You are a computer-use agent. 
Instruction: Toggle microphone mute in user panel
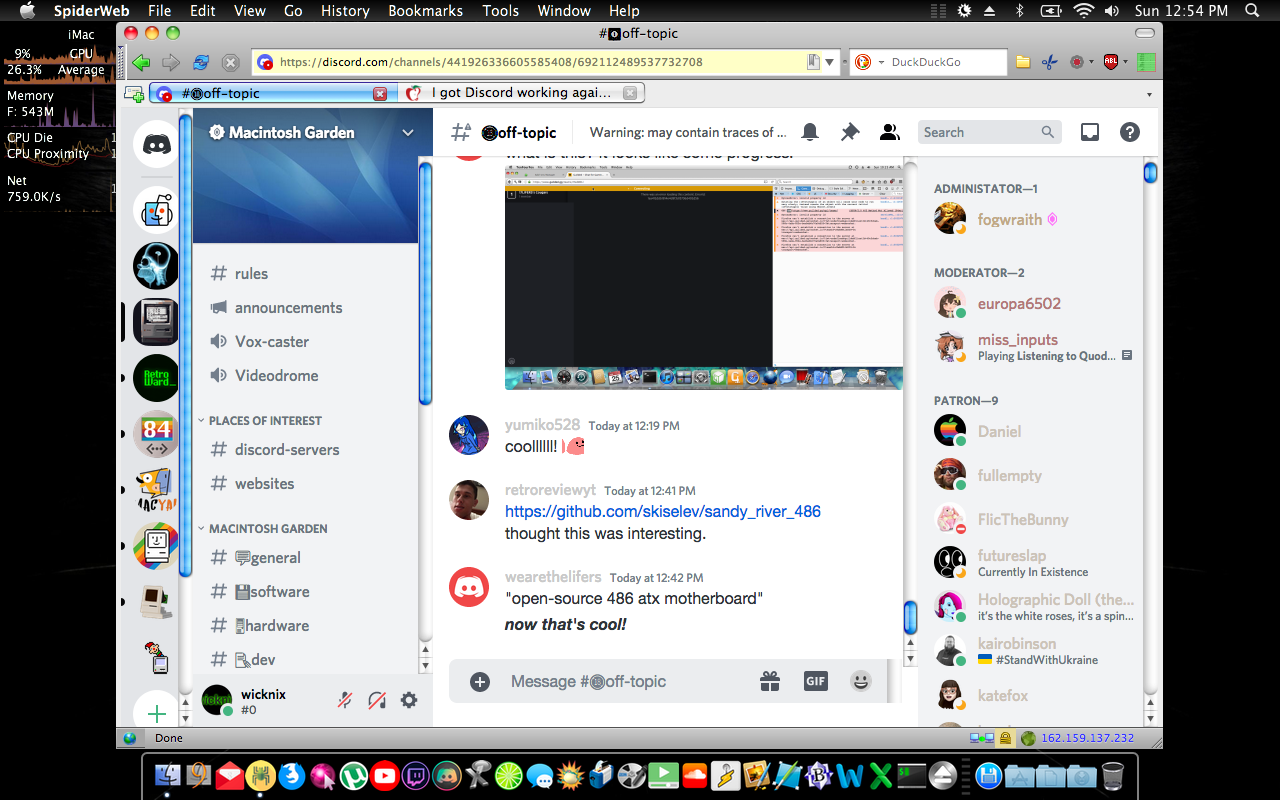click(x=344, y=700)
